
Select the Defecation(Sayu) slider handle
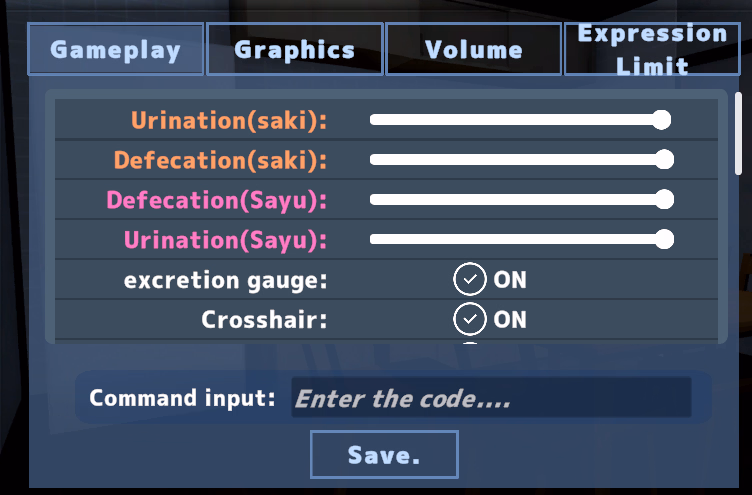pyautogui.click(x=664, y=200)
